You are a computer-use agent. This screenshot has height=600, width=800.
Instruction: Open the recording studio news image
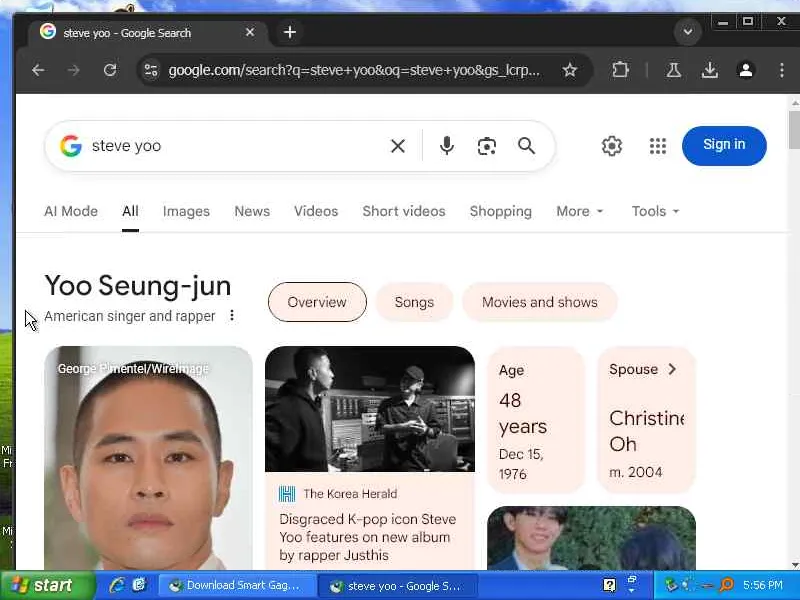point(370,409)
